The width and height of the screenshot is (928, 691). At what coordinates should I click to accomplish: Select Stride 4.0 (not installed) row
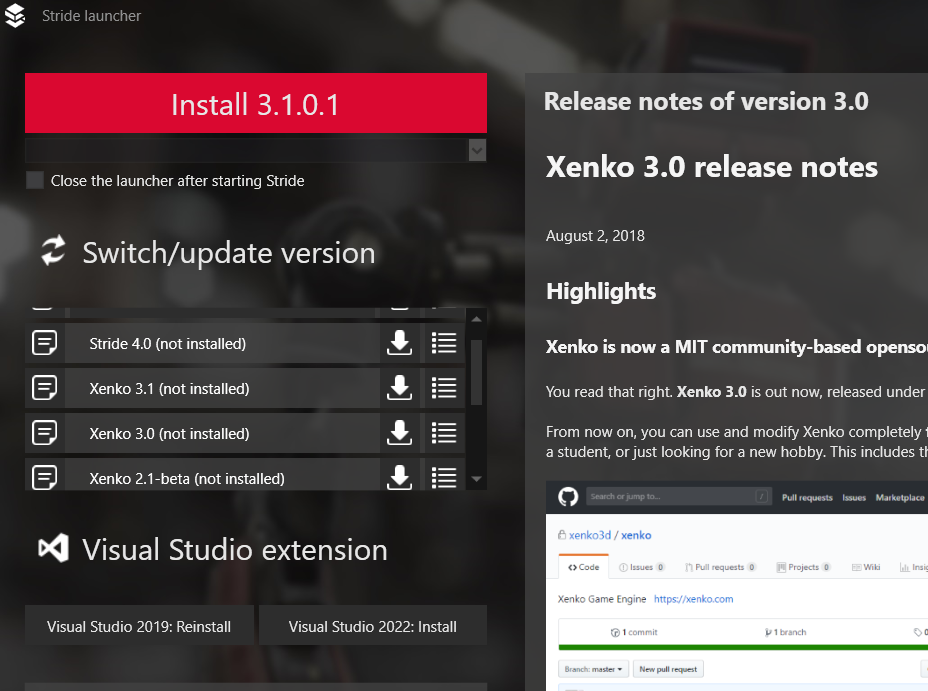coord(223,343)
